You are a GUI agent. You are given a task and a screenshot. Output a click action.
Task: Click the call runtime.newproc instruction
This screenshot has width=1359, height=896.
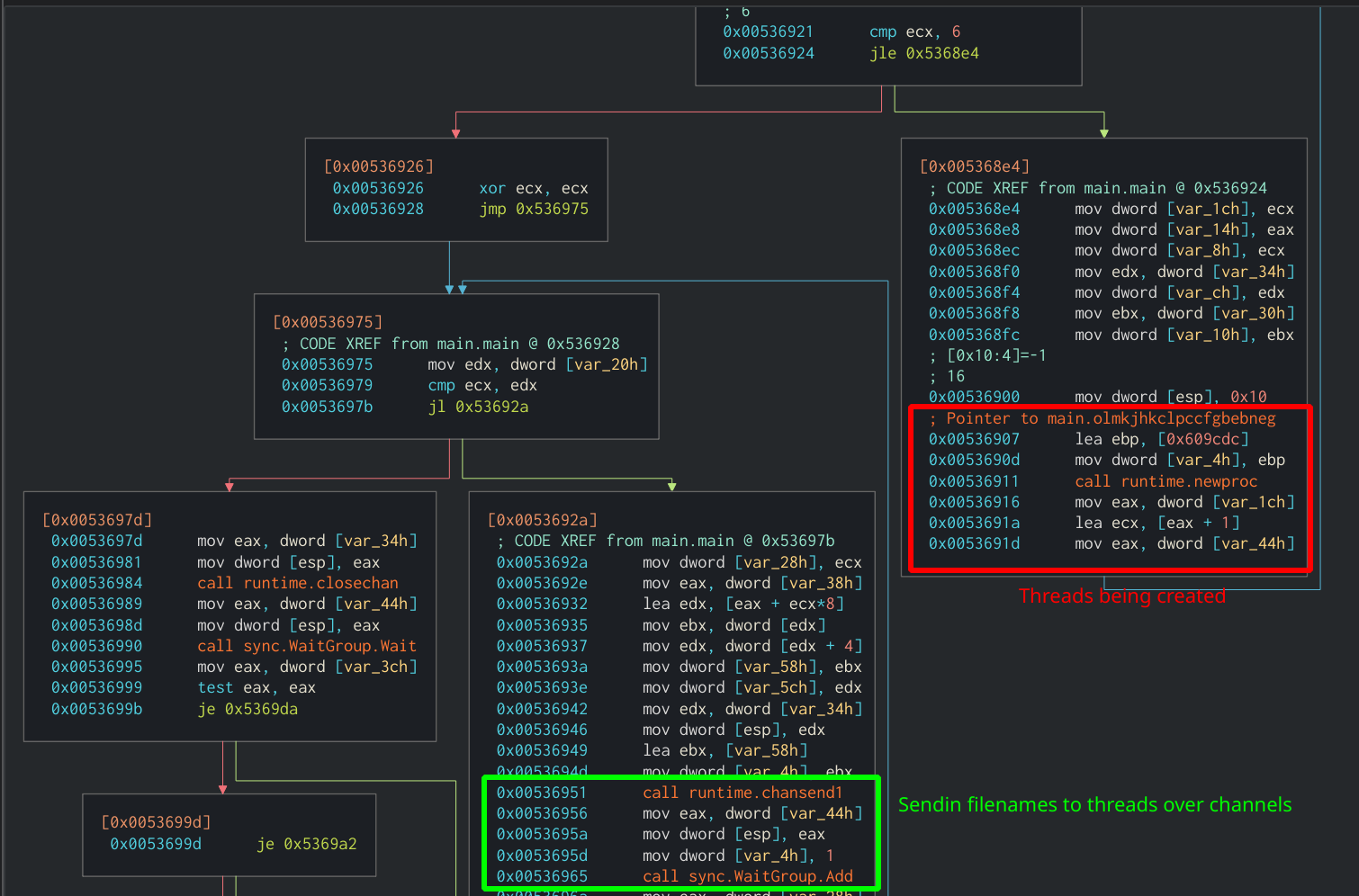click(1166, 480)
